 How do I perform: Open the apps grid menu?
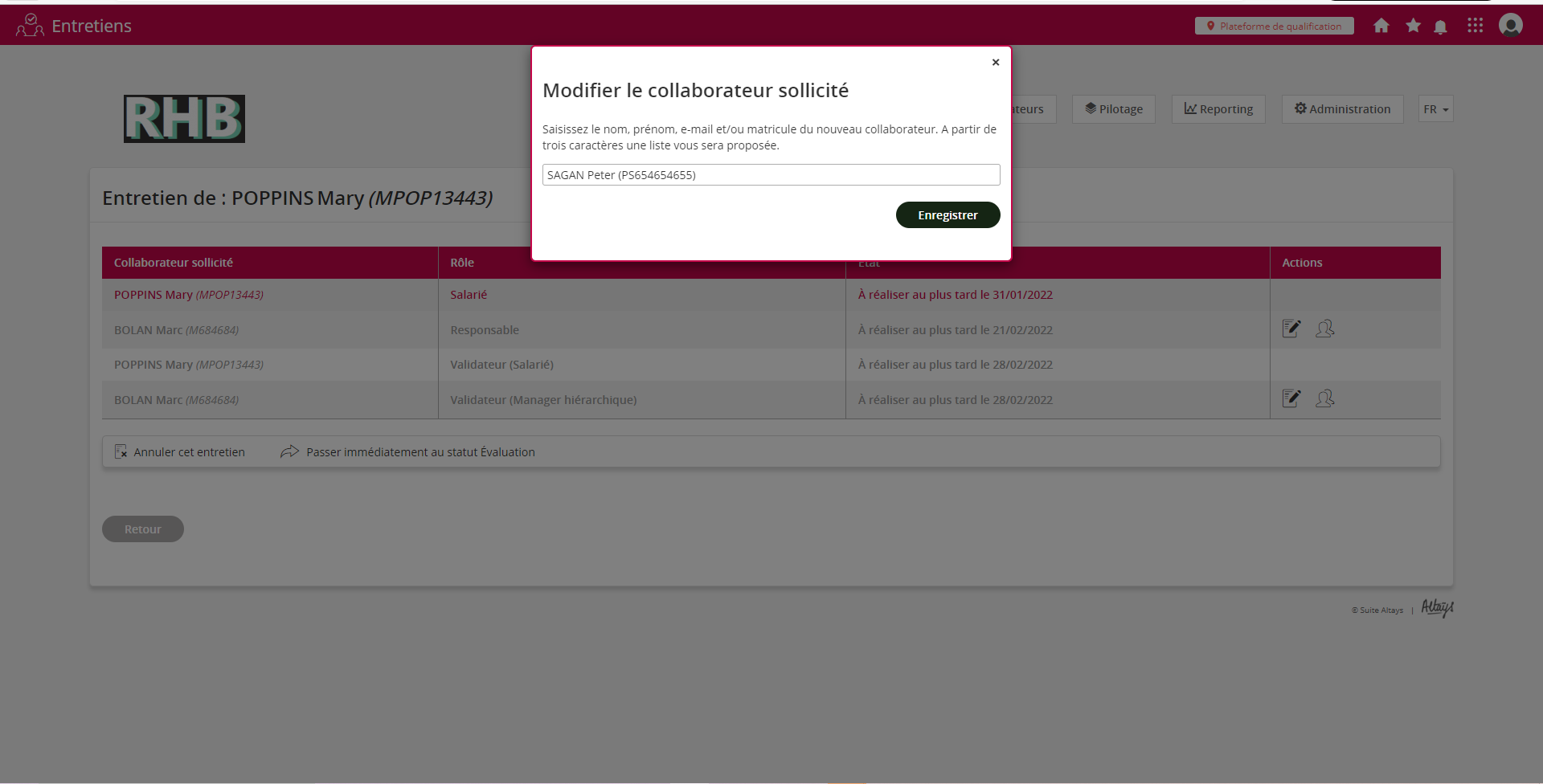[x=1475, y=26]
